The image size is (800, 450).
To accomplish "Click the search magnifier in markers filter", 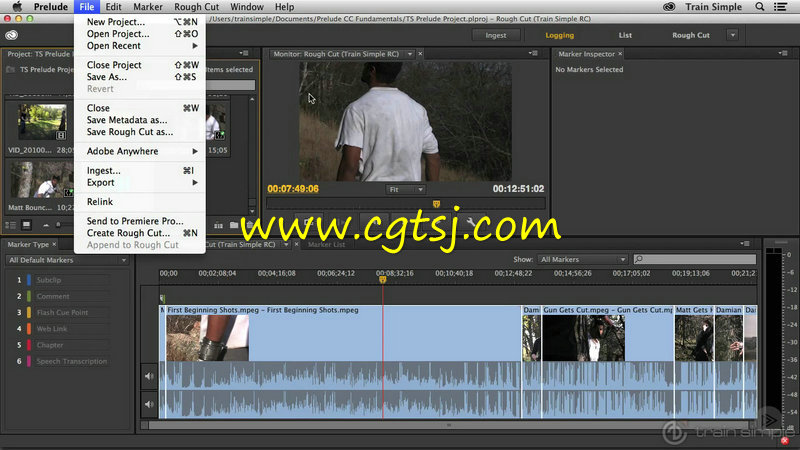I will [x=639, y=259].
